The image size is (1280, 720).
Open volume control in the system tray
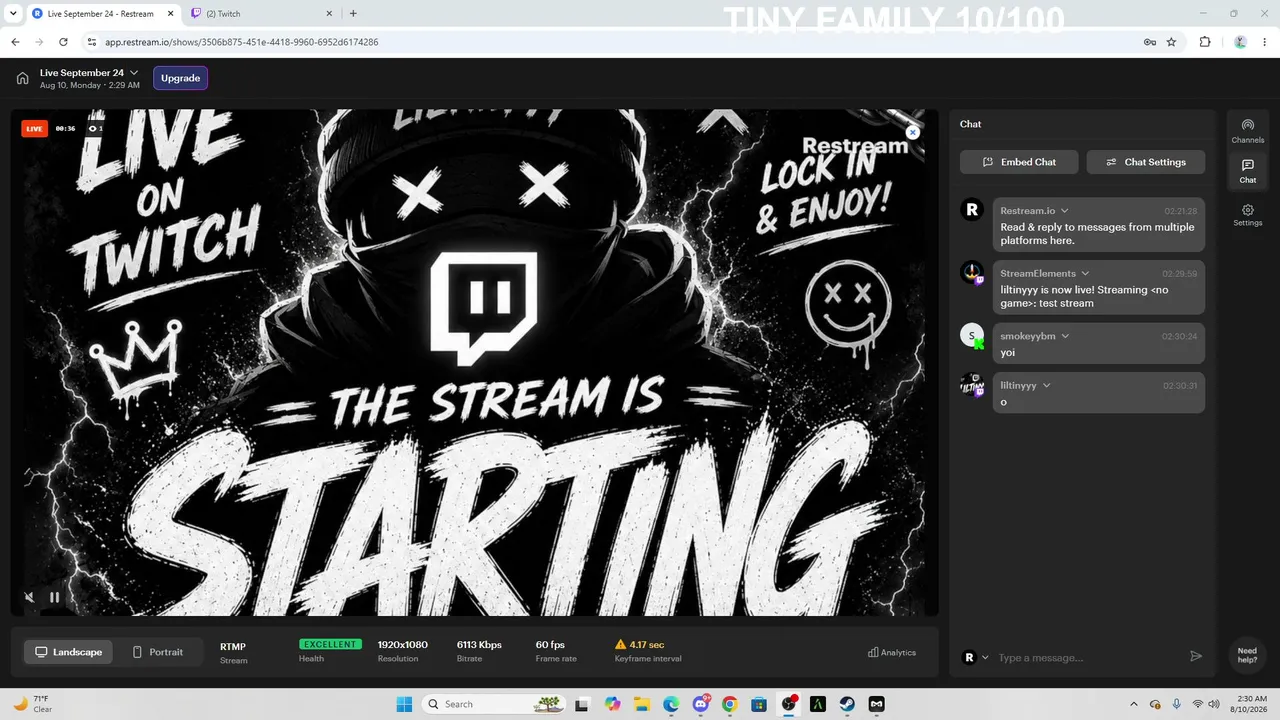(1213, 704)
